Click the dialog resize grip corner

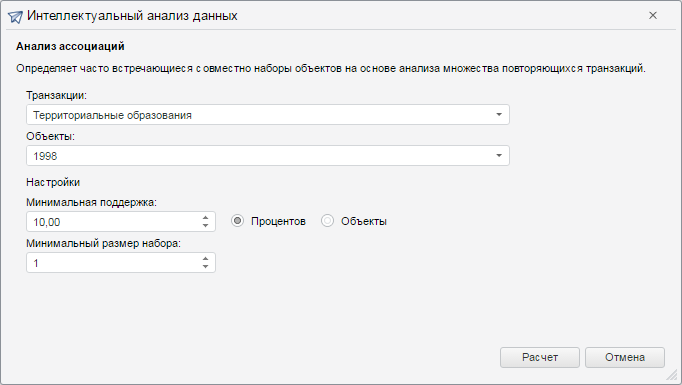tap(673, 376)
